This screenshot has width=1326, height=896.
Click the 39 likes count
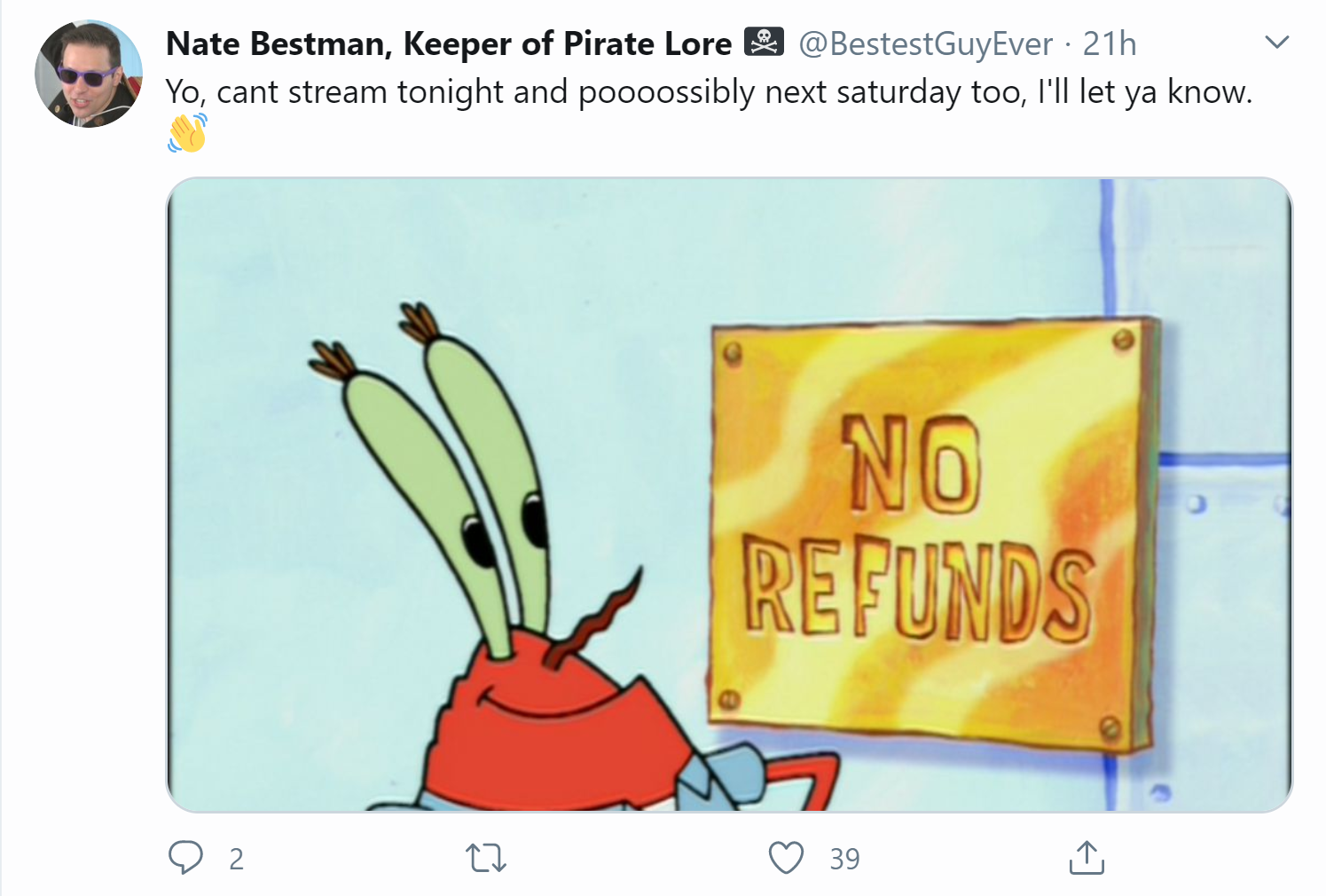click(x=844, y=859)
